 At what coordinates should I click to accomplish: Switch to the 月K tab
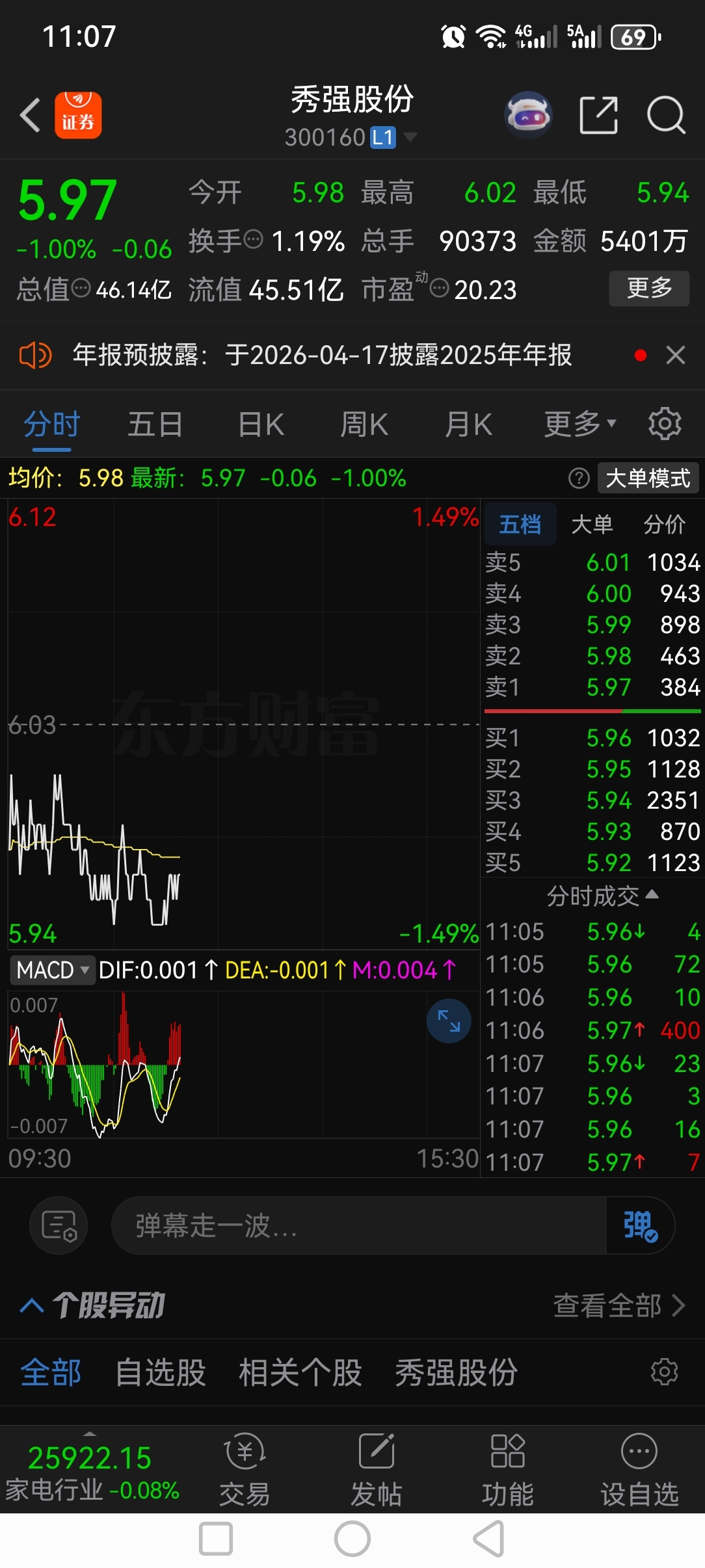468,424
